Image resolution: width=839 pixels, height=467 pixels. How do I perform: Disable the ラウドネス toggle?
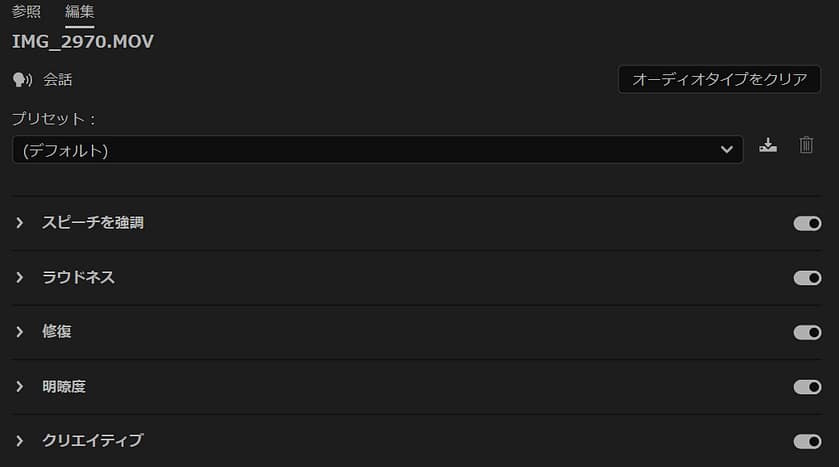pos(807,277)
